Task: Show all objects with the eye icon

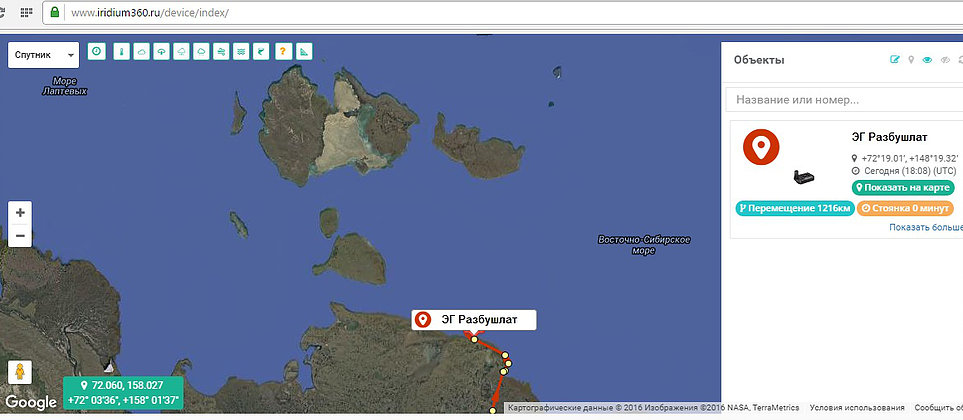Action: (x=928, y=60)
